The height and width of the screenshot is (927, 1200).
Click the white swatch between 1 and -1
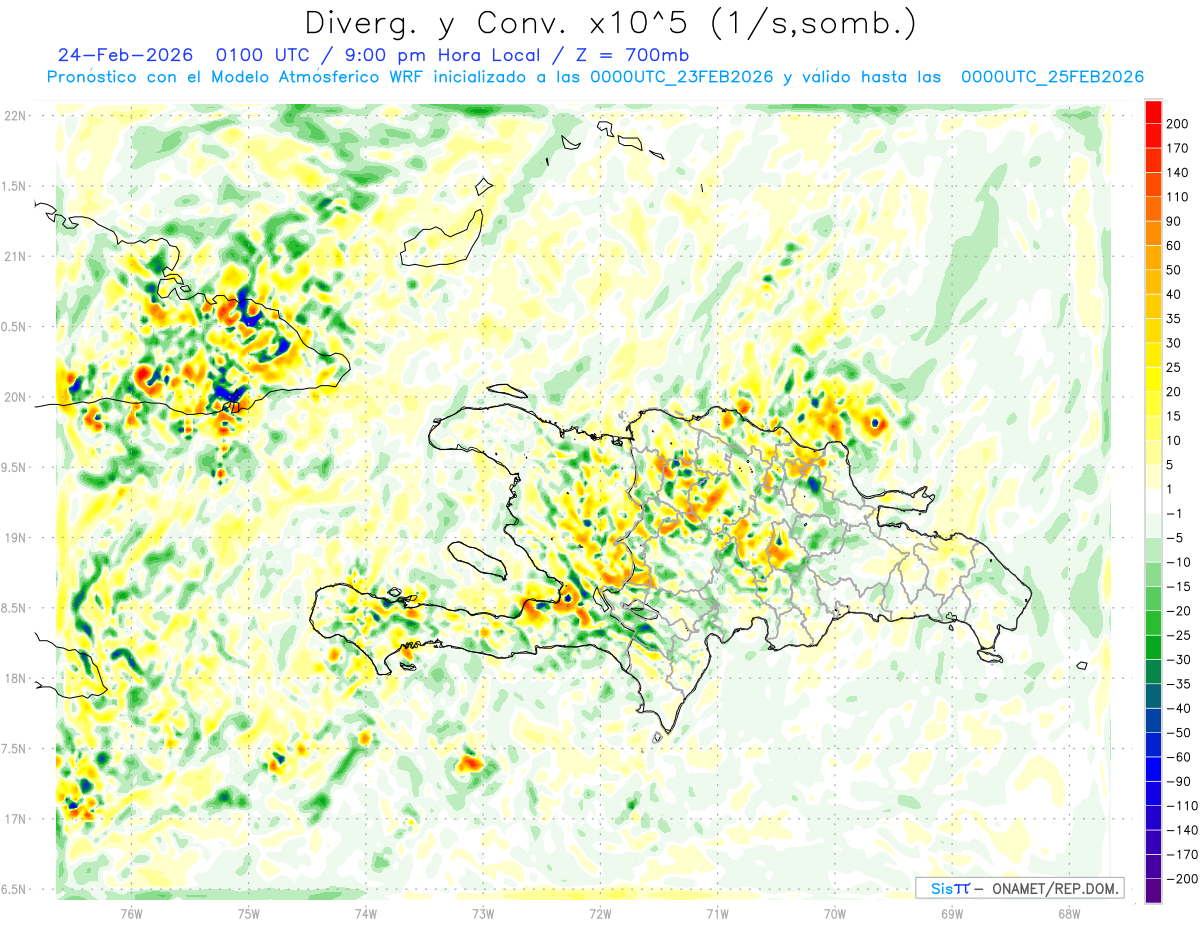(x=1154, y=502)
